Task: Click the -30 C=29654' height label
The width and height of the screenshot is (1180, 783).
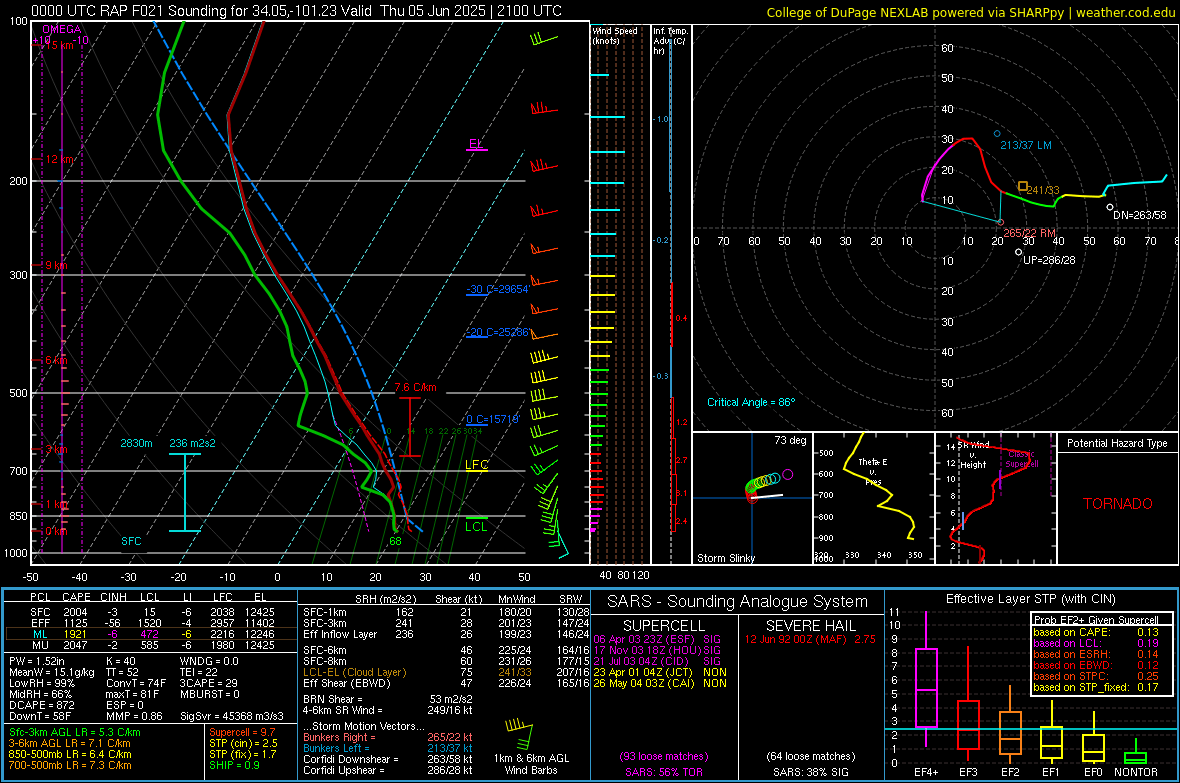Action: click(497, 289)
